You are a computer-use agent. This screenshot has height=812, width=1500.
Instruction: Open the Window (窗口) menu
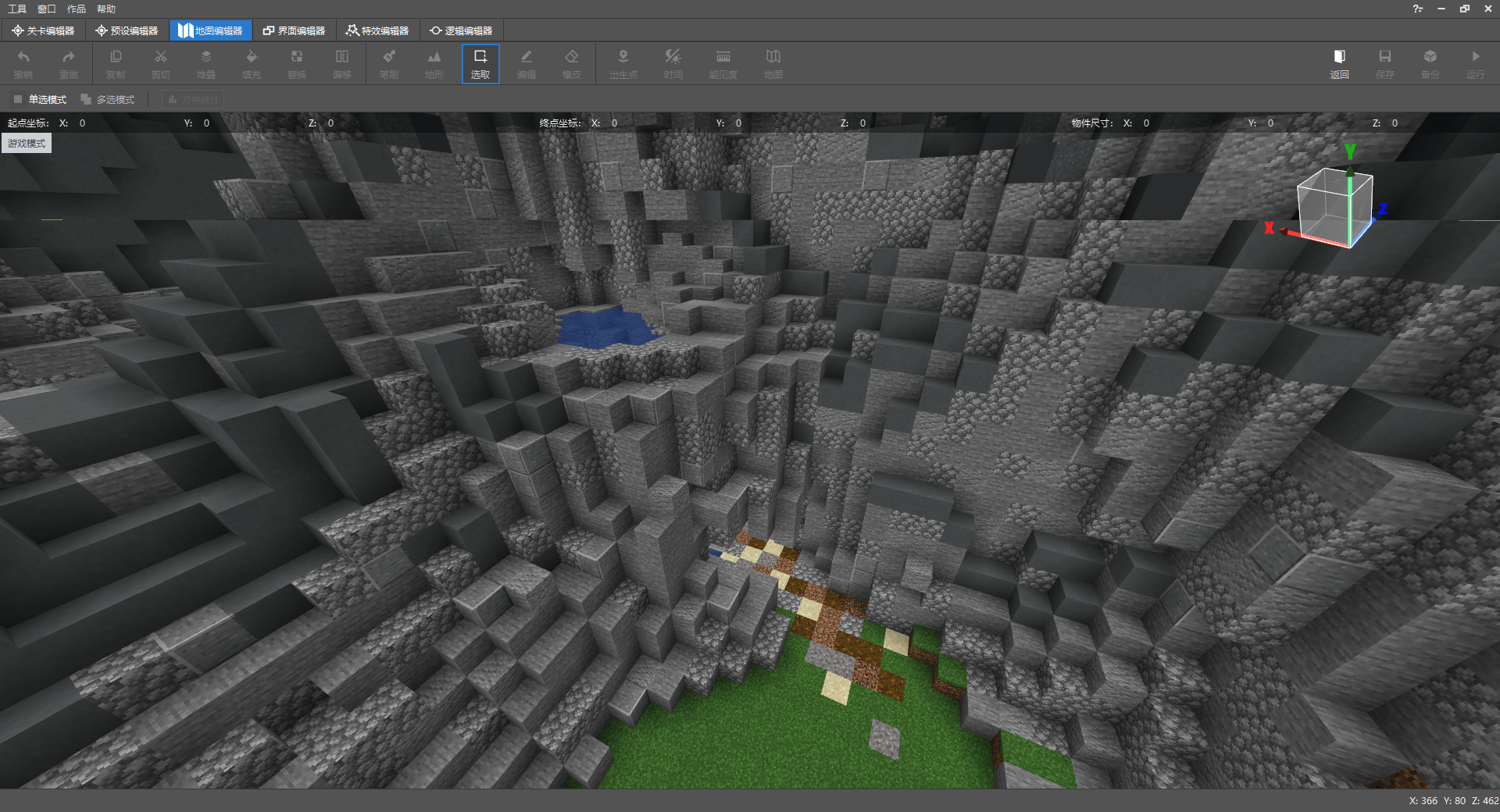coord(47,9)
